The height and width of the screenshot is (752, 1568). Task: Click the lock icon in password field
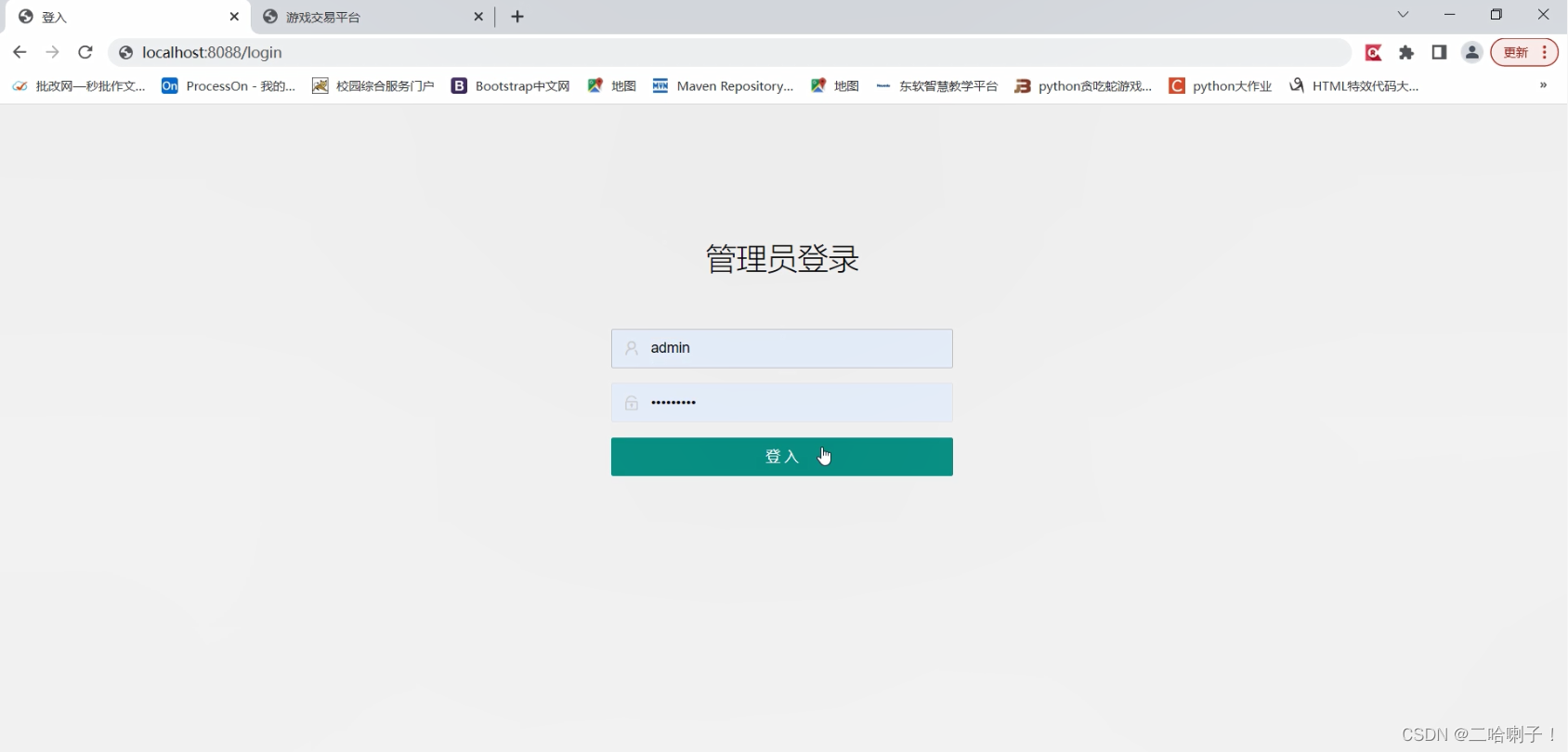632,403
